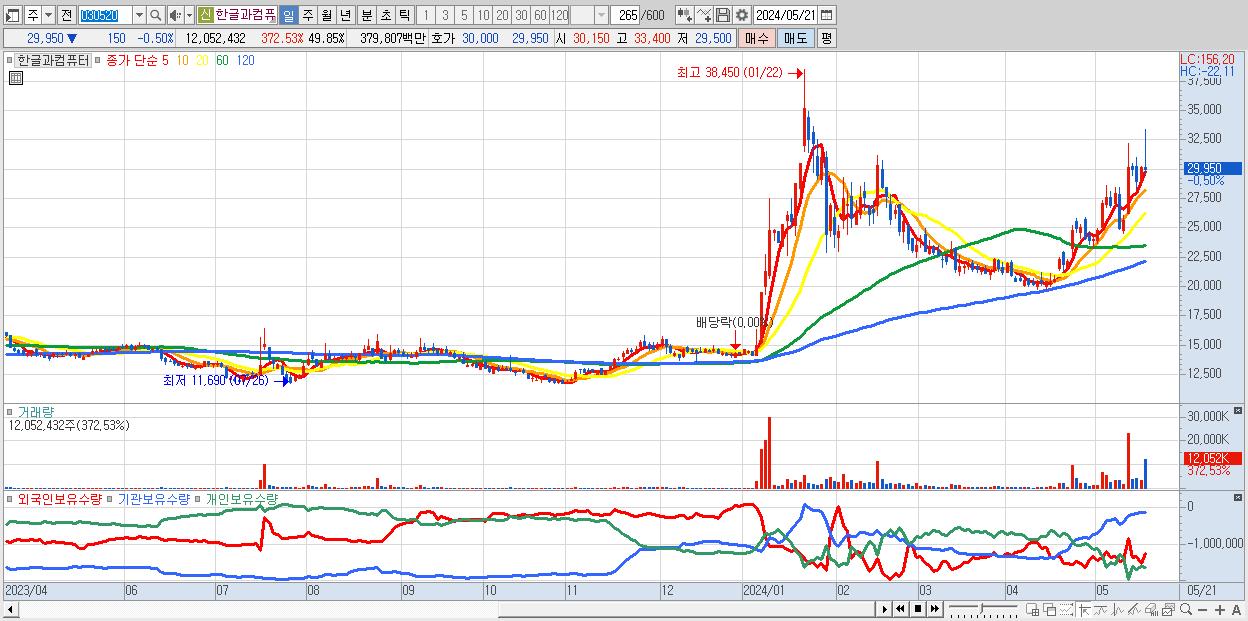Click the rewind playback button
The height and width of the screenshot is (621, 1248).
point(900,609)
